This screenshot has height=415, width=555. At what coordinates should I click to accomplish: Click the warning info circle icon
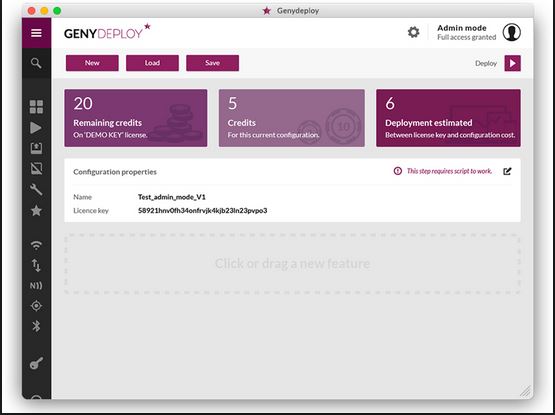pyautogui.click(x=398, y=171)
